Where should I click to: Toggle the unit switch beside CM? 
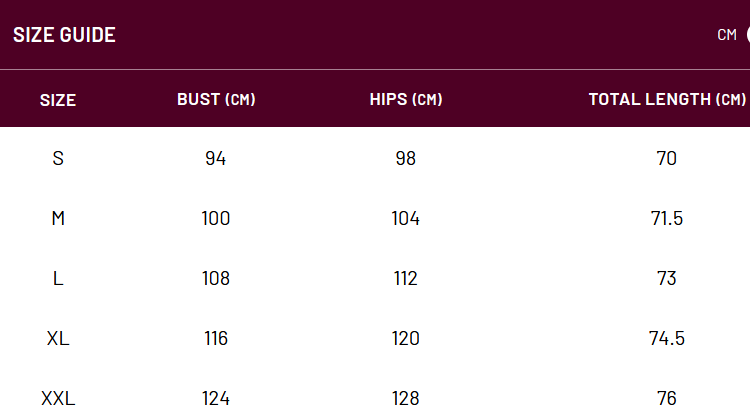748,34
